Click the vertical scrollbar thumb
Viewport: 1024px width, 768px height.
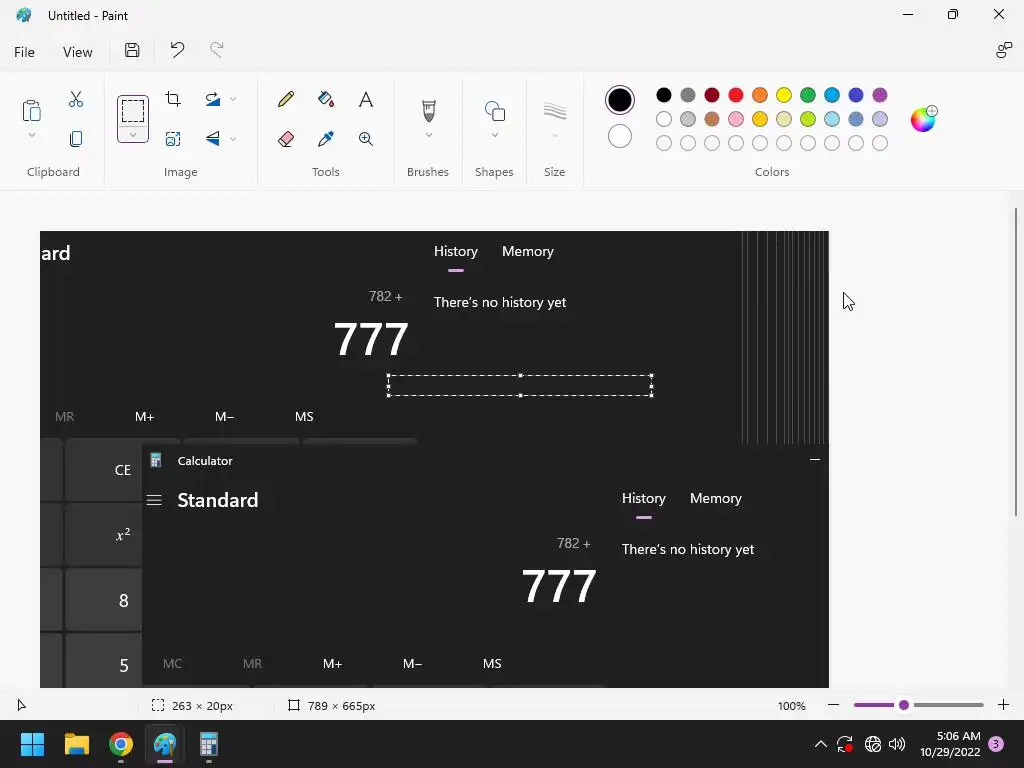[x=1016, y=361]
